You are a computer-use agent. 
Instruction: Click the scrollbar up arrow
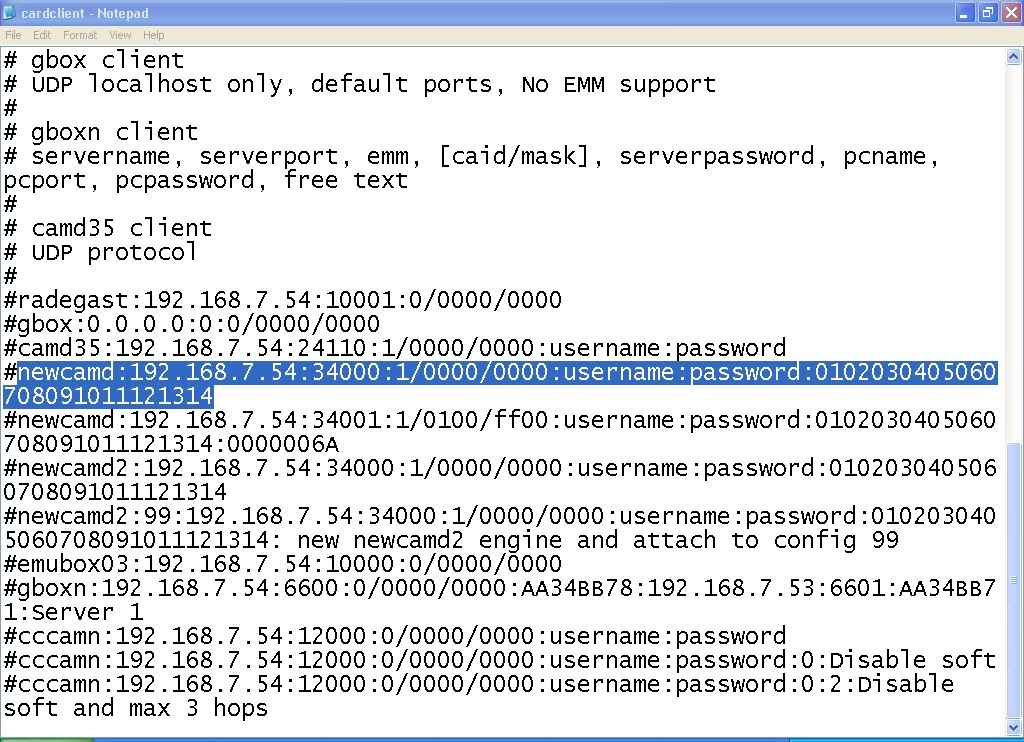pos(1014,57)
